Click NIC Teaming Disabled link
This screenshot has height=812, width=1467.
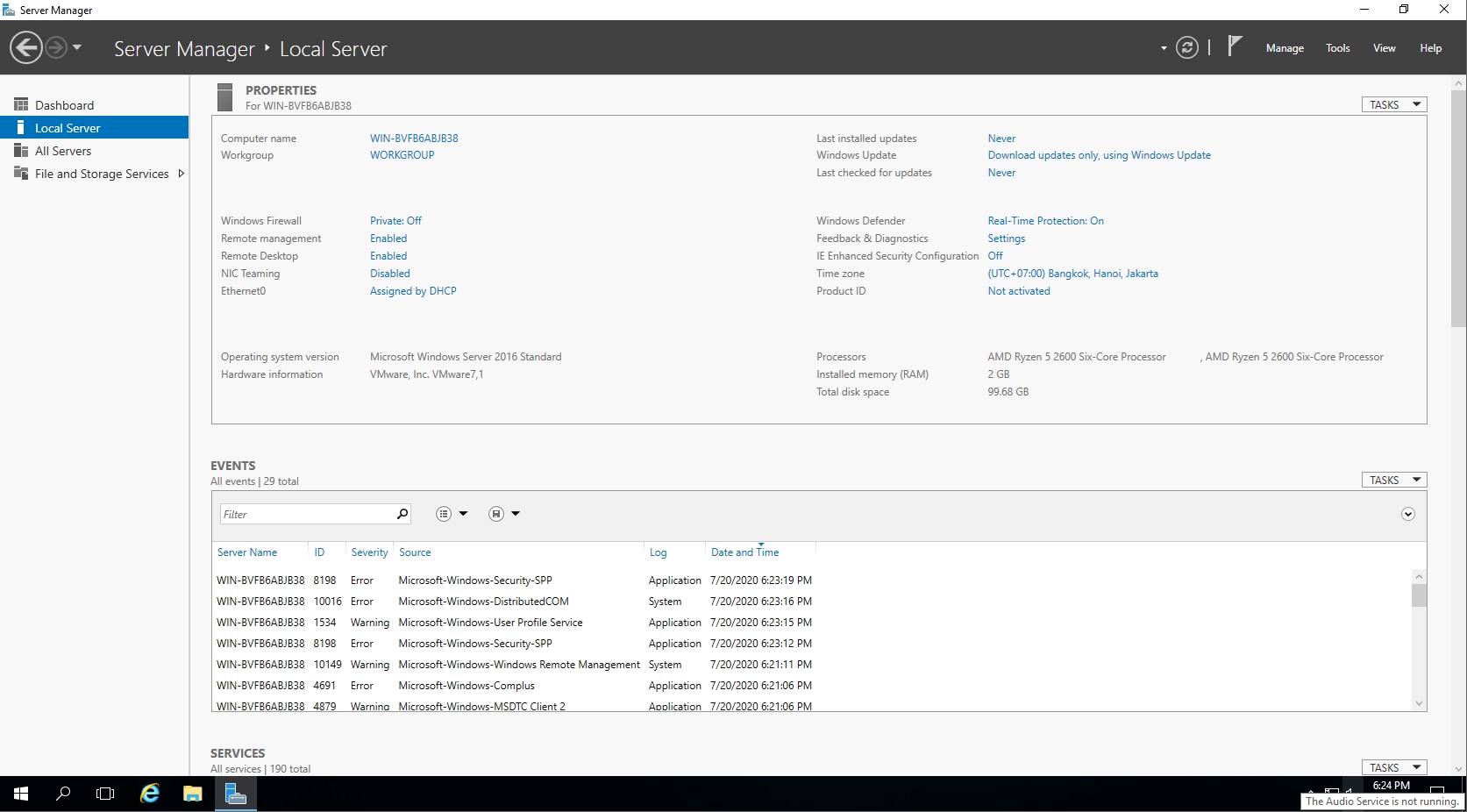[389, 274]
